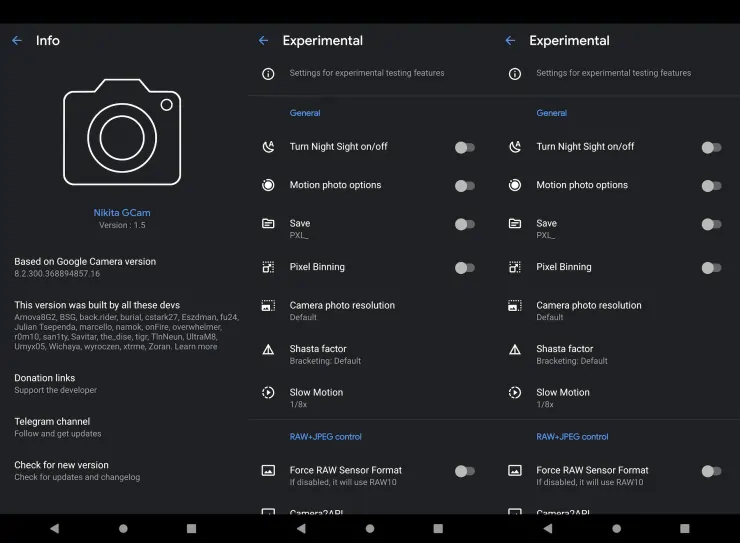The height and width of the screenshot is (543, 740).
Task: Tap Android recents button under Info screen
Action: tap(191, 528)
